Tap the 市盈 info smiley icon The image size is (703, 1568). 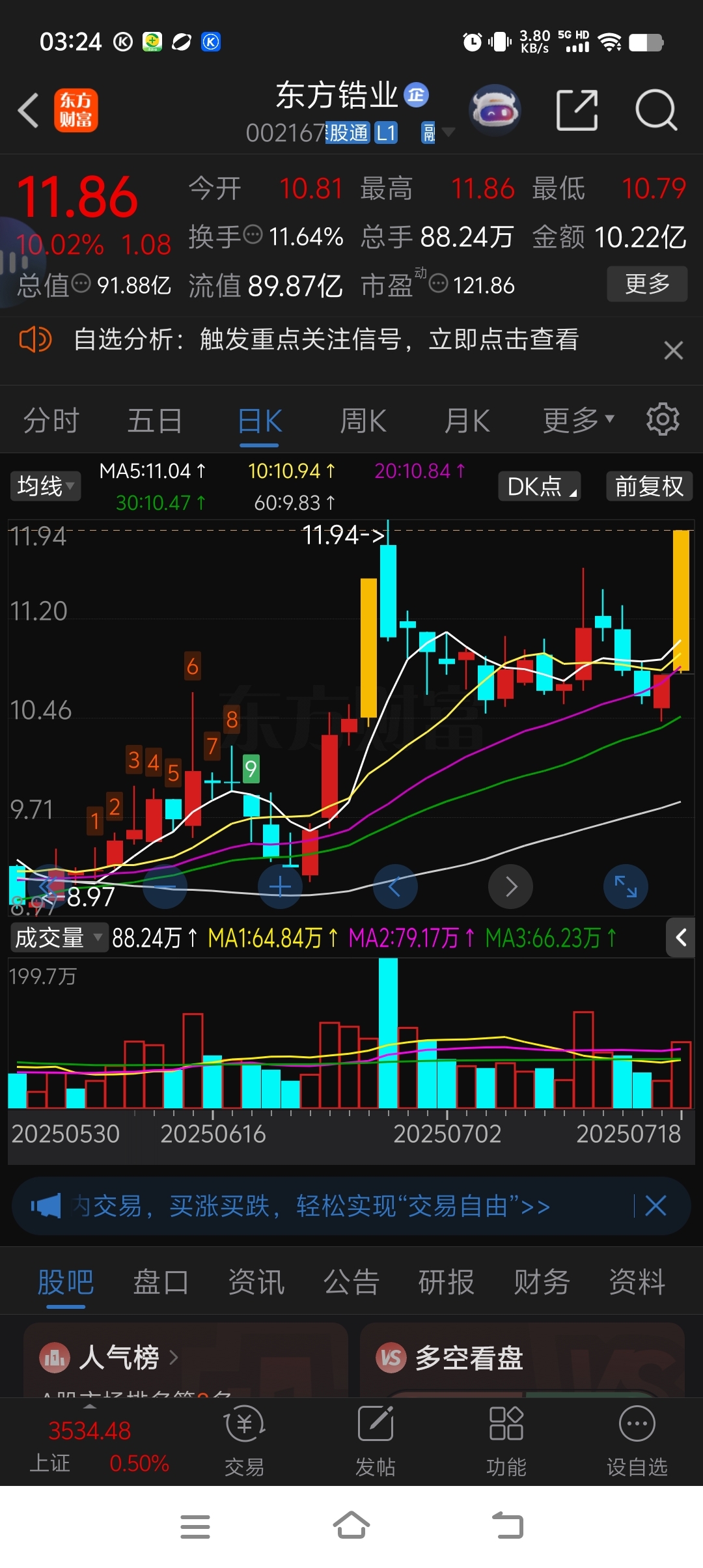(x=439, y=283)
